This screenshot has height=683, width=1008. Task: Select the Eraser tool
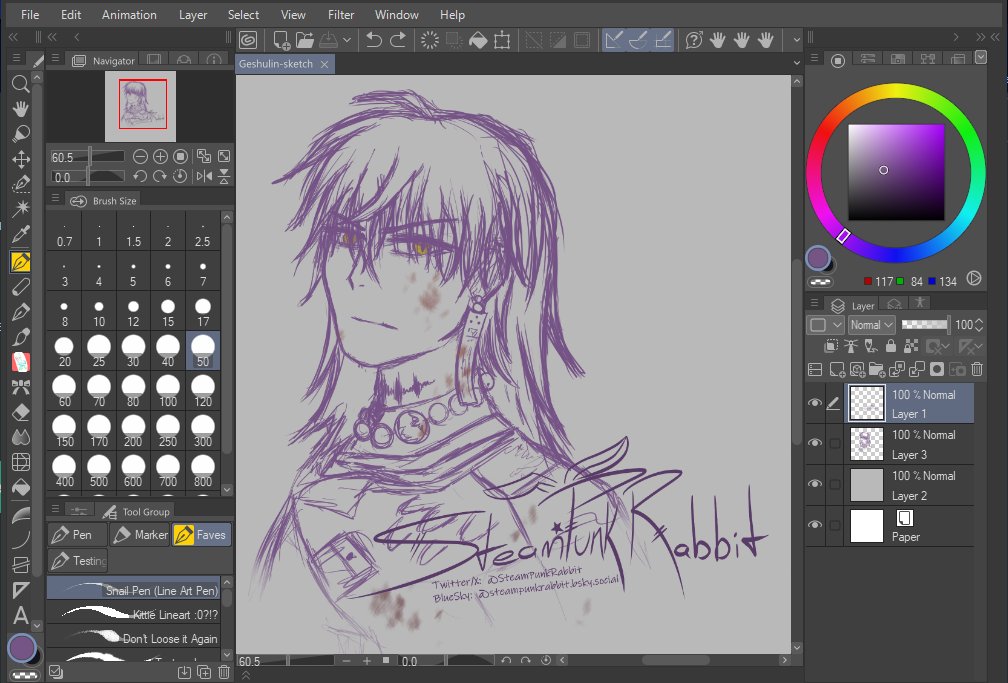21,412
